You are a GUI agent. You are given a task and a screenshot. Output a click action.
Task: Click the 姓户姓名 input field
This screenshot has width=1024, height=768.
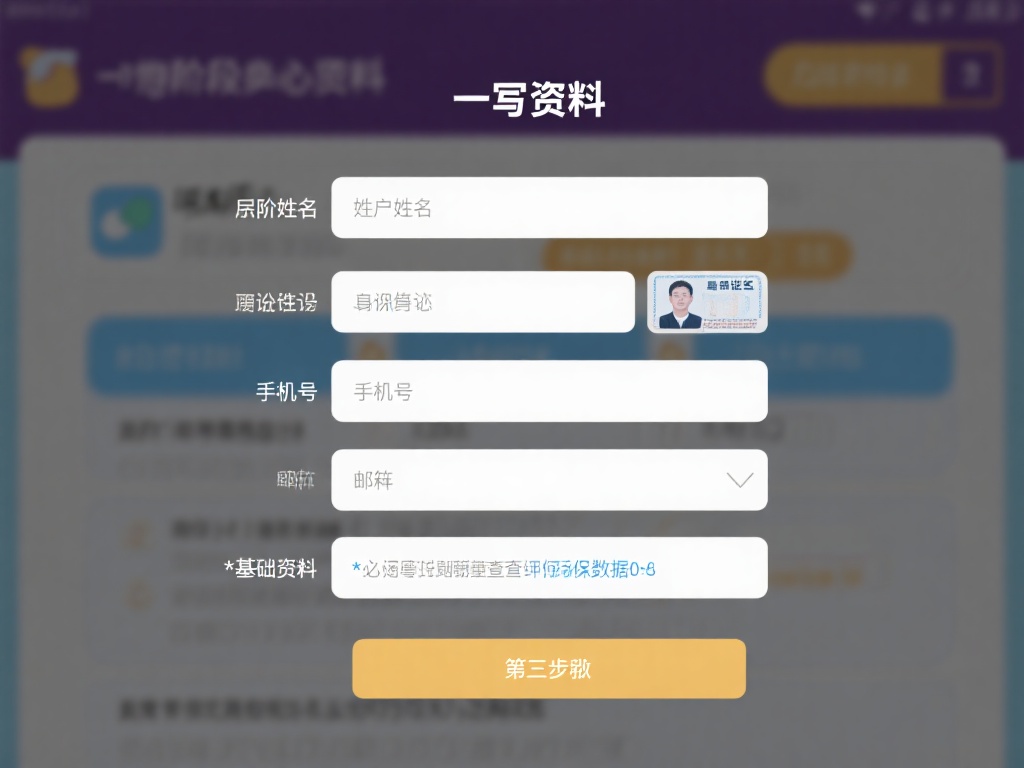549,207
